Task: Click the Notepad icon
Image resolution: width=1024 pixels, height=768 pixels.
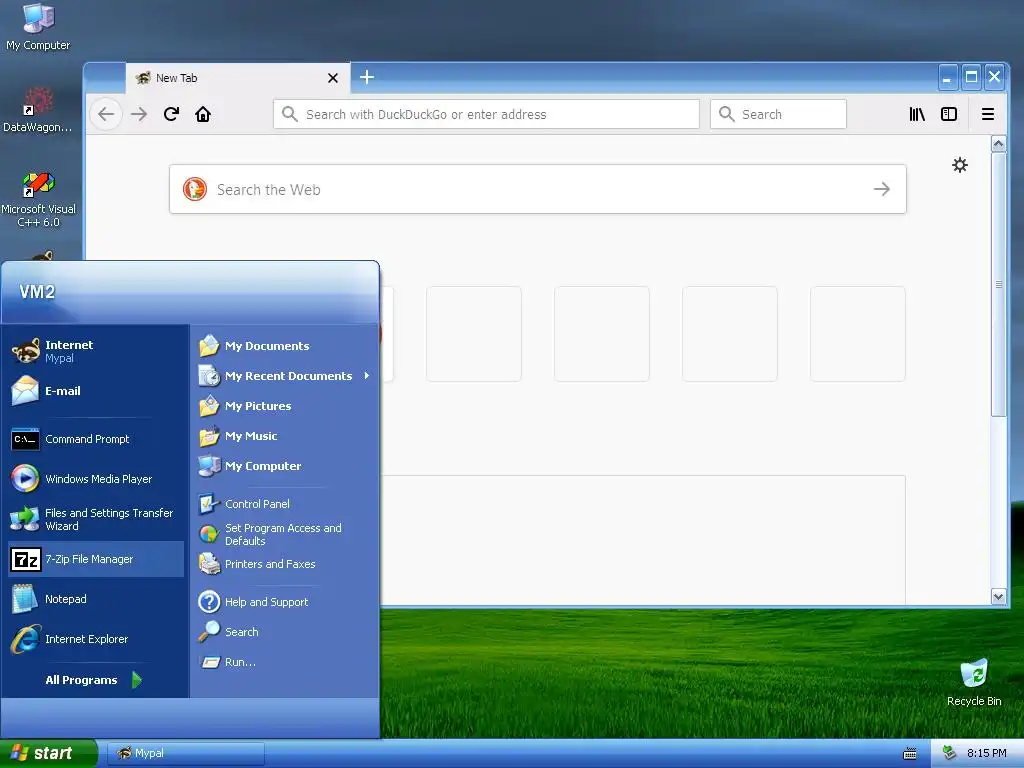Action: pyautogui.click(x=25, y=599)
